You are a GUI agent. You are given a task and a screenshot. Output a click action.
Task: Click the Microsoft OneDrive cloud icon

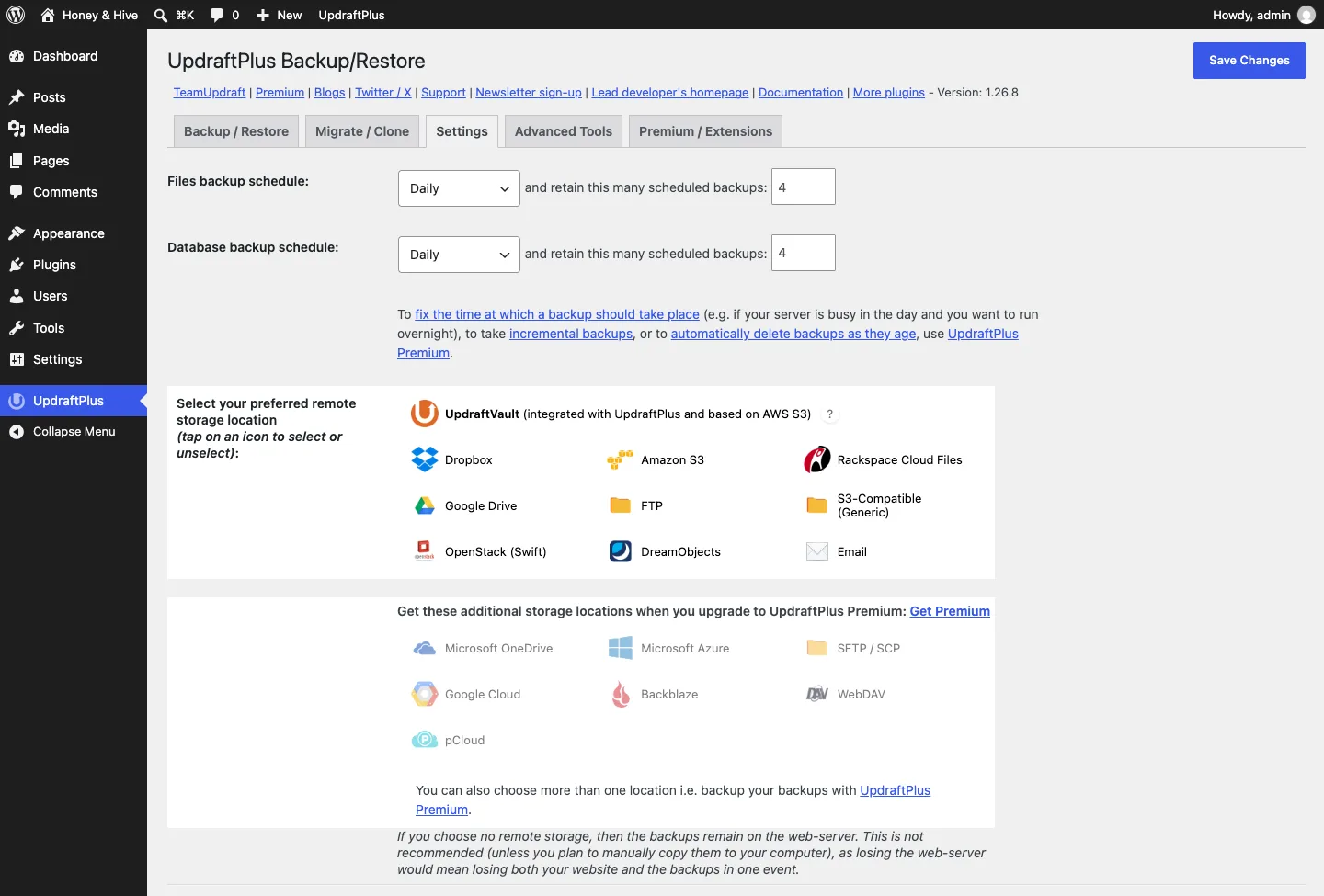click(425, 648)
